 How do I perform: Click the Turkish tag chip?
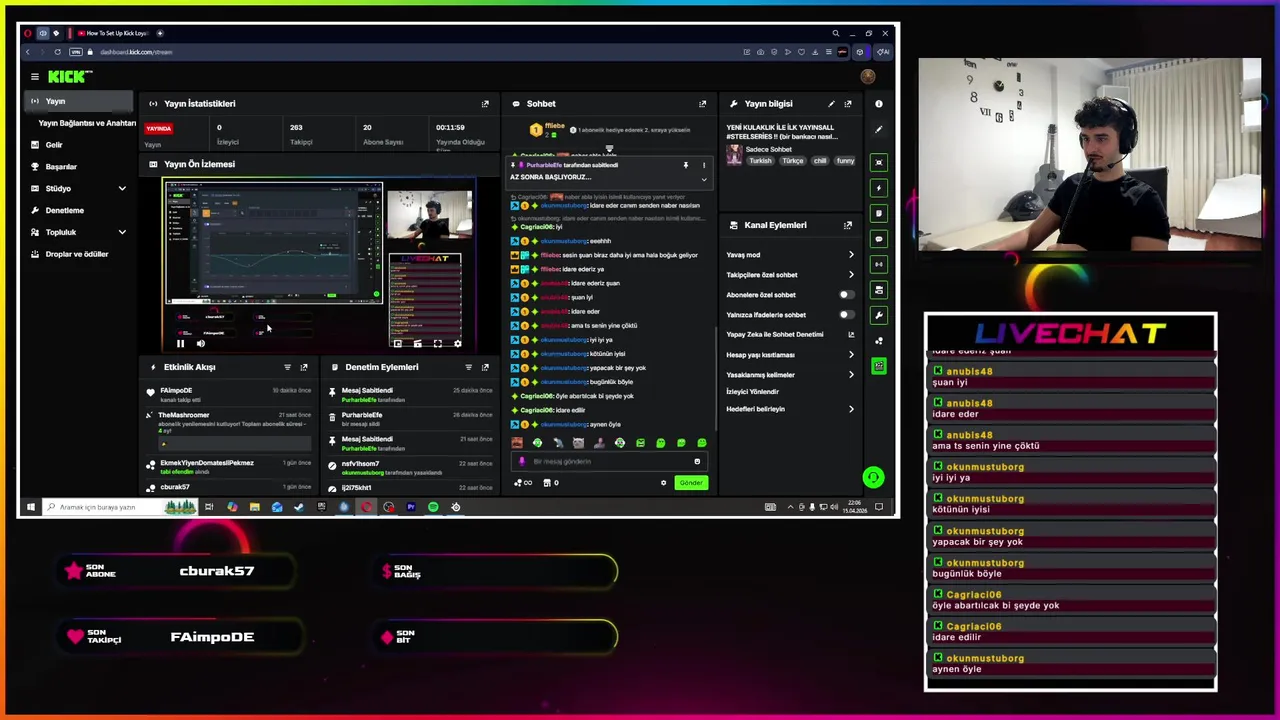(x=760, y=161)
